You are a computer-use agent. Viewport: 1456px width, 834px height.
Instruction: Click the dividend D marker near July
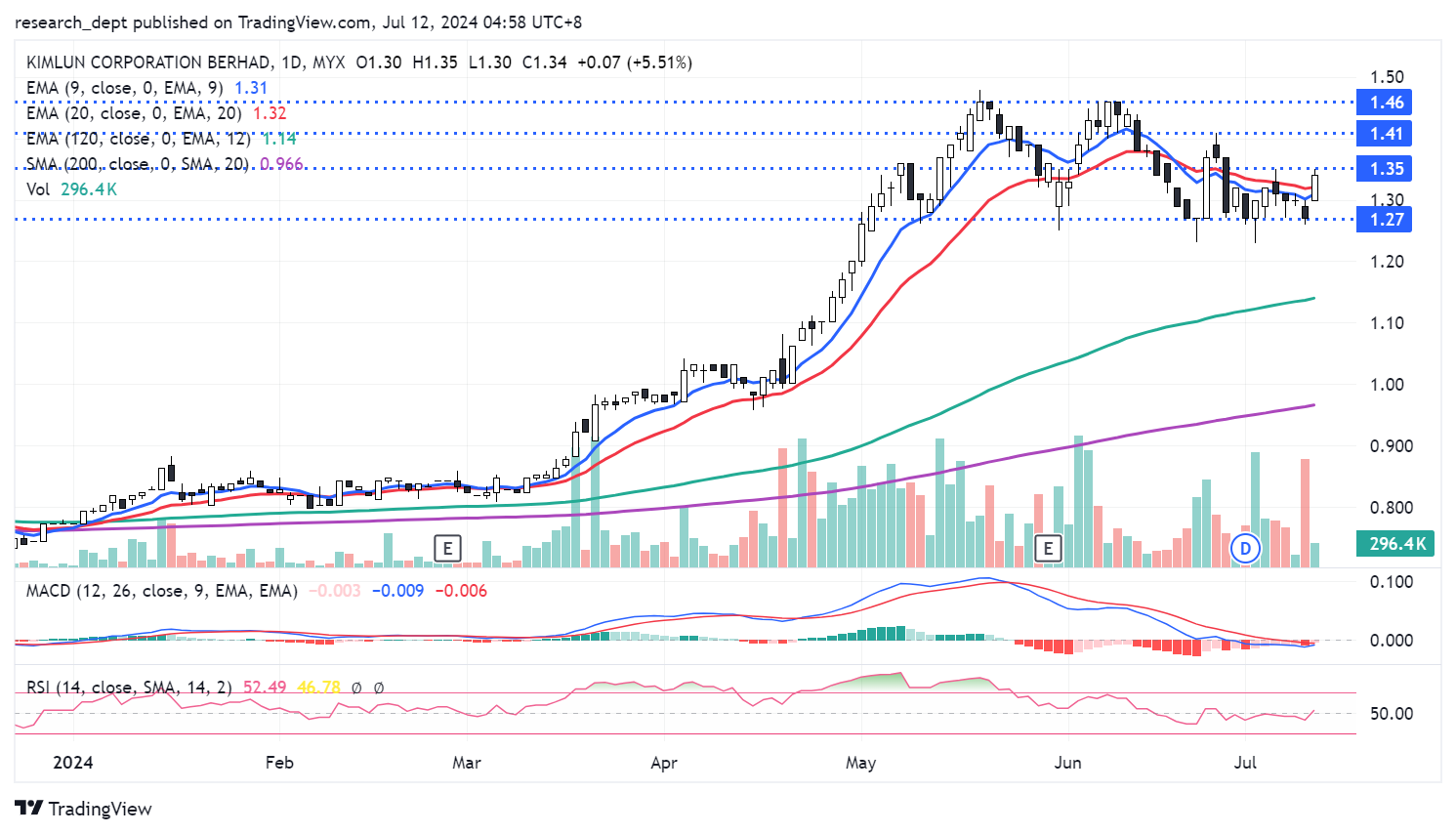click(1245, 548)
